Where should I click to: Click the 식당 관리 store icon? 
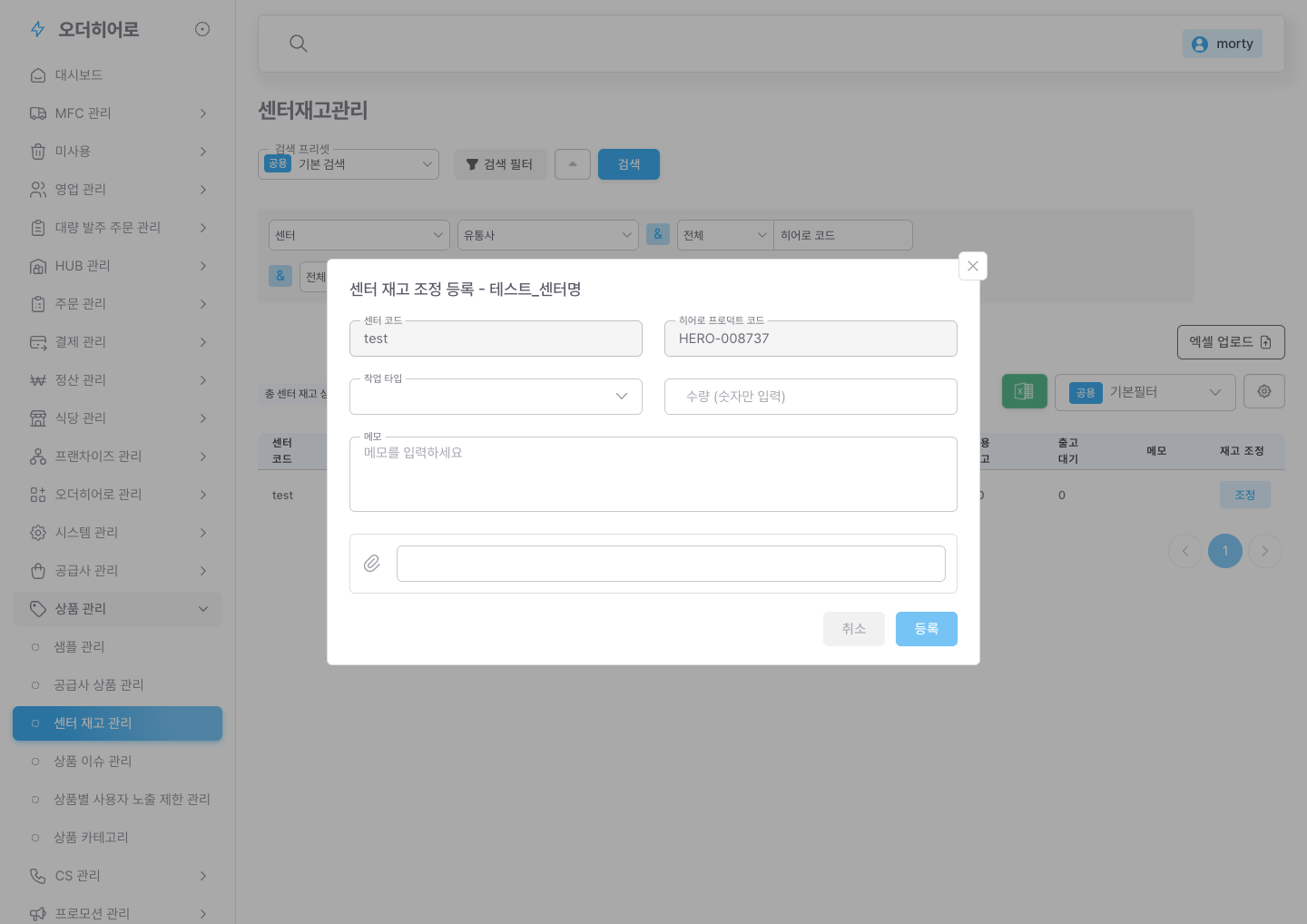tap(38, 418)
